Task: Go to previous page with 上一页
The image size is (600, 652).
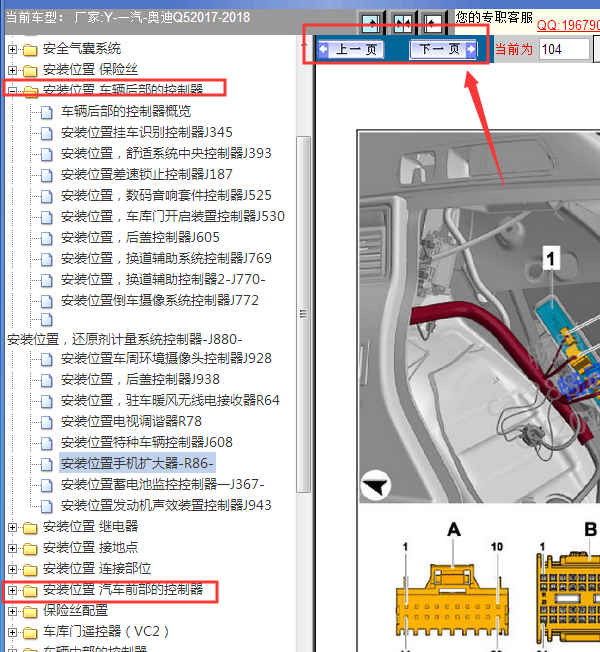Action: 350,49
